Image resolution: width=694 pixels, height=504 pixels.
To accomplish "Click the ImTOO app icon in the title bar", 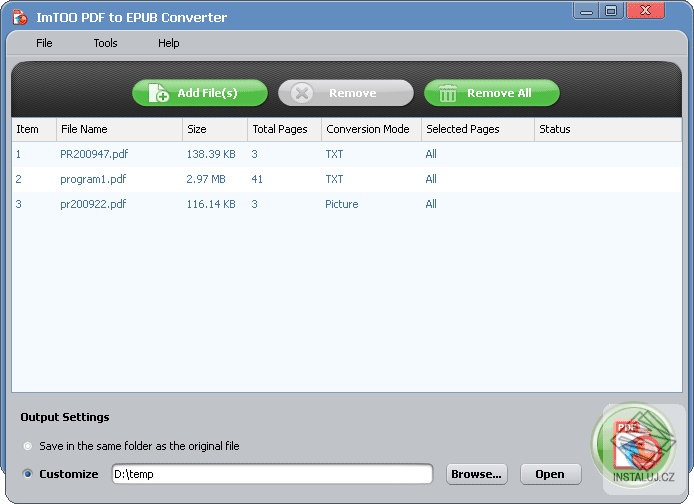I will point(20,18).
